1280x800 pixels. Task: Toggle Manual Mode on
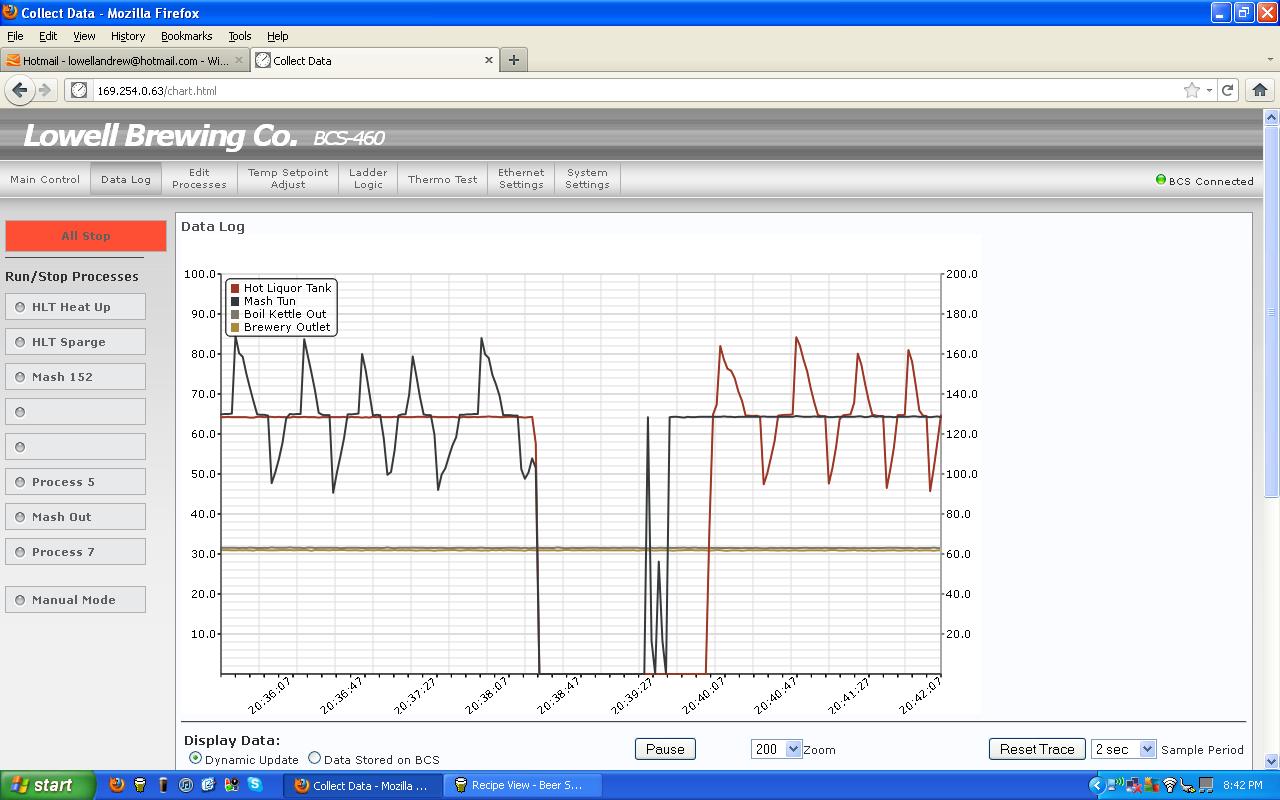75,600
